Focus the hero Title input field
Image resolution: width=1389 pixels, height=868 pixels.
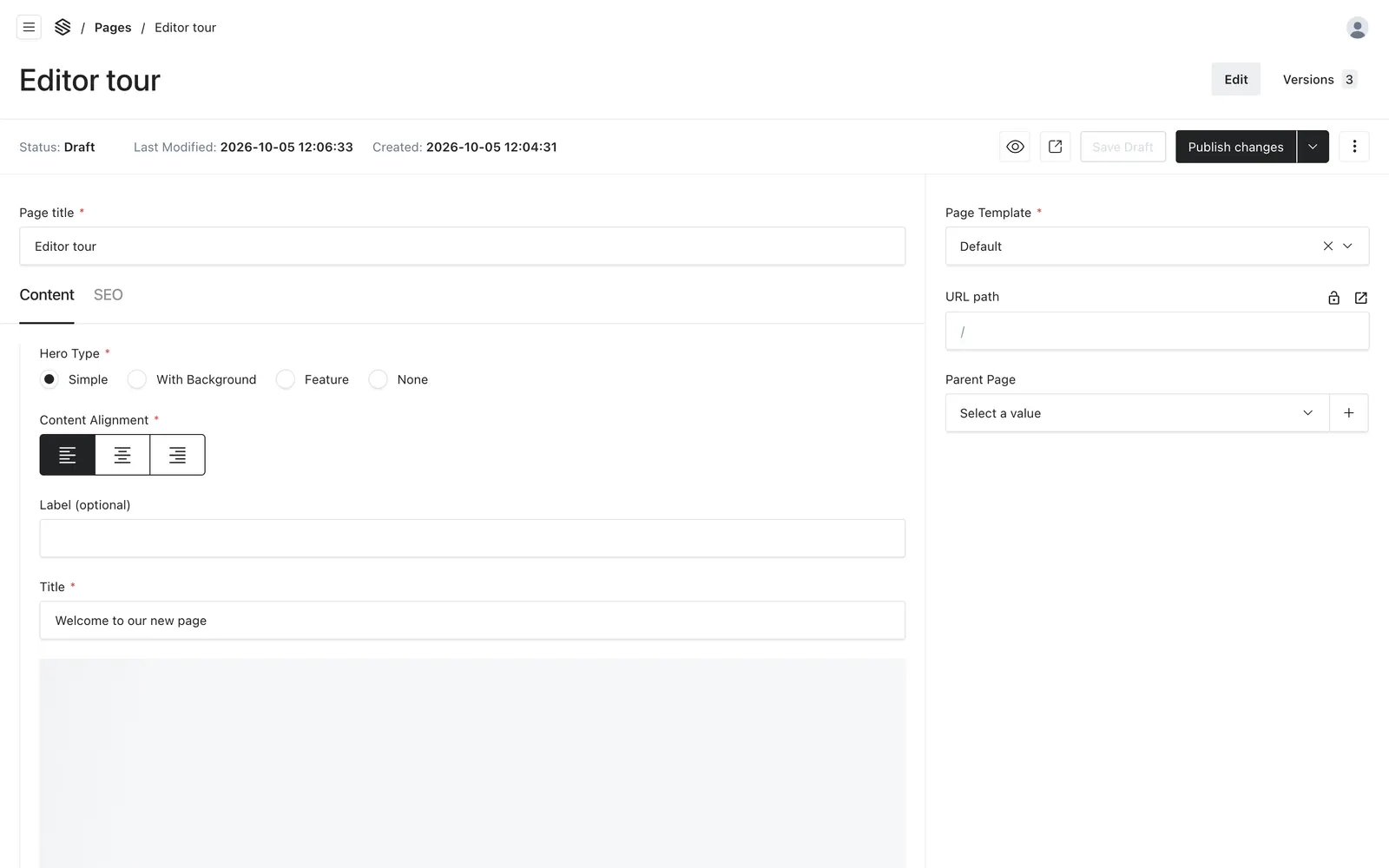(x=472, y=621)
